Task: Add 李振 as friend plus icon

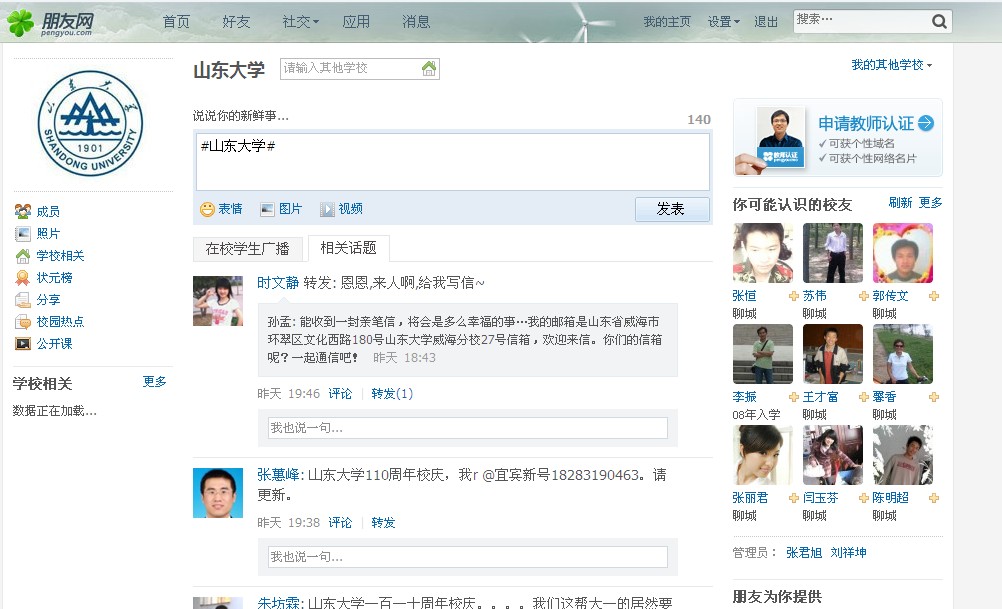Action: (794, 397)
